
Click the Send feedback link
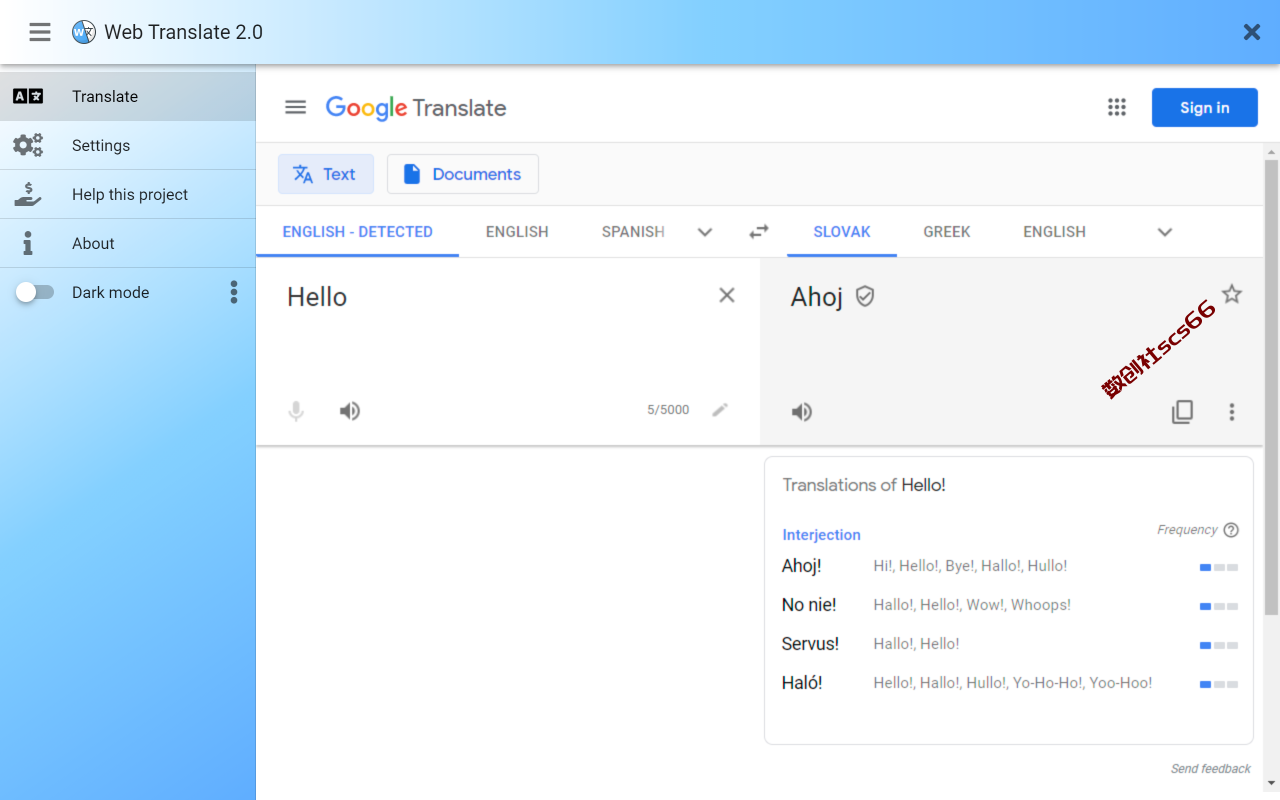1211,769
